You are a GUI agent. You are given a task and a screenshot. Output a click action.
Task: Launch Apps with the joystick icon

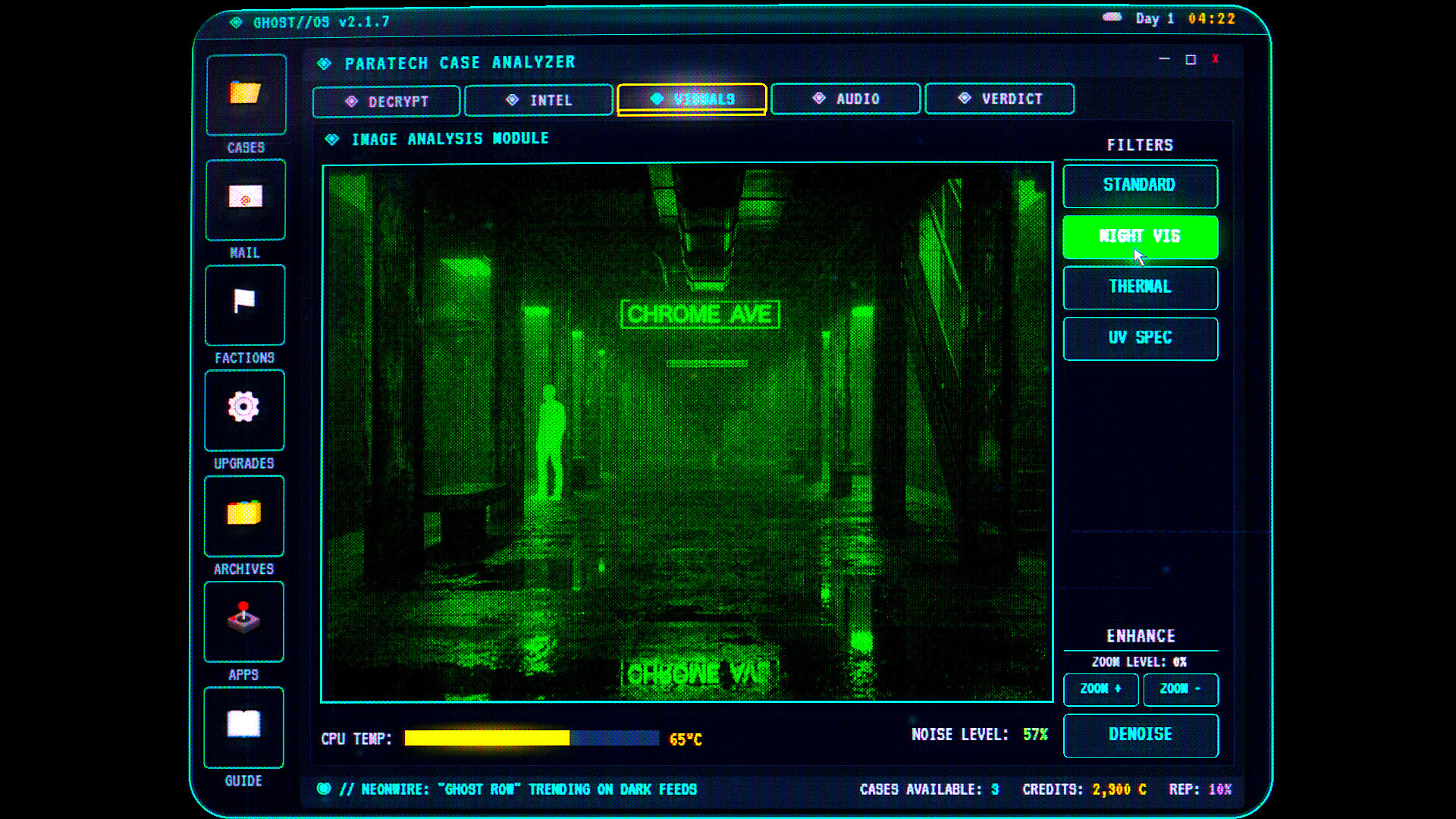(244, 621)
